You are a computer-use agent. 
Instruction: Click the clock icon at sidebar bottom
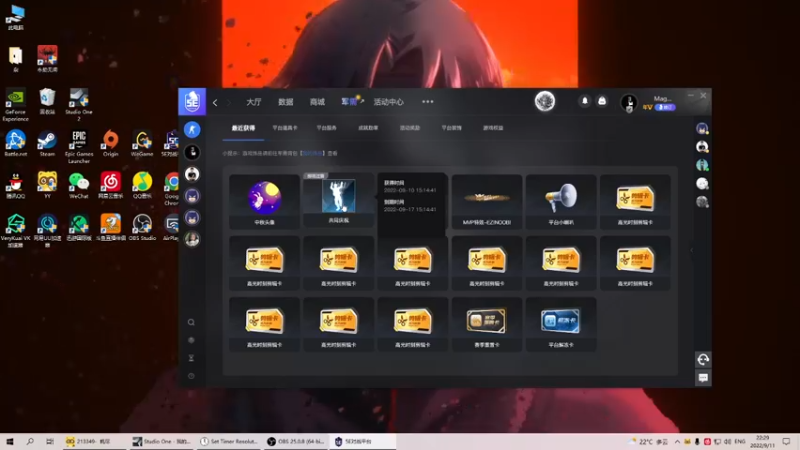(191, 376)
